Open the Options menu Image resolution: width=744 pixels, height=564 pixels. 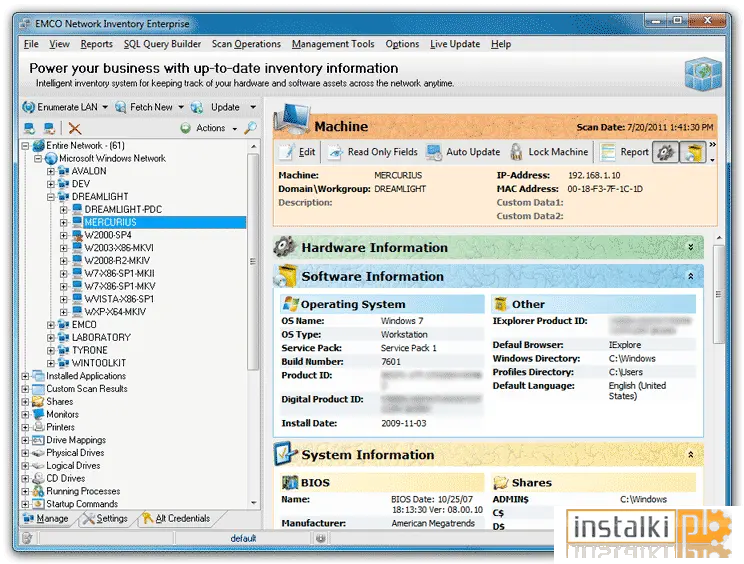click(402, 44)
